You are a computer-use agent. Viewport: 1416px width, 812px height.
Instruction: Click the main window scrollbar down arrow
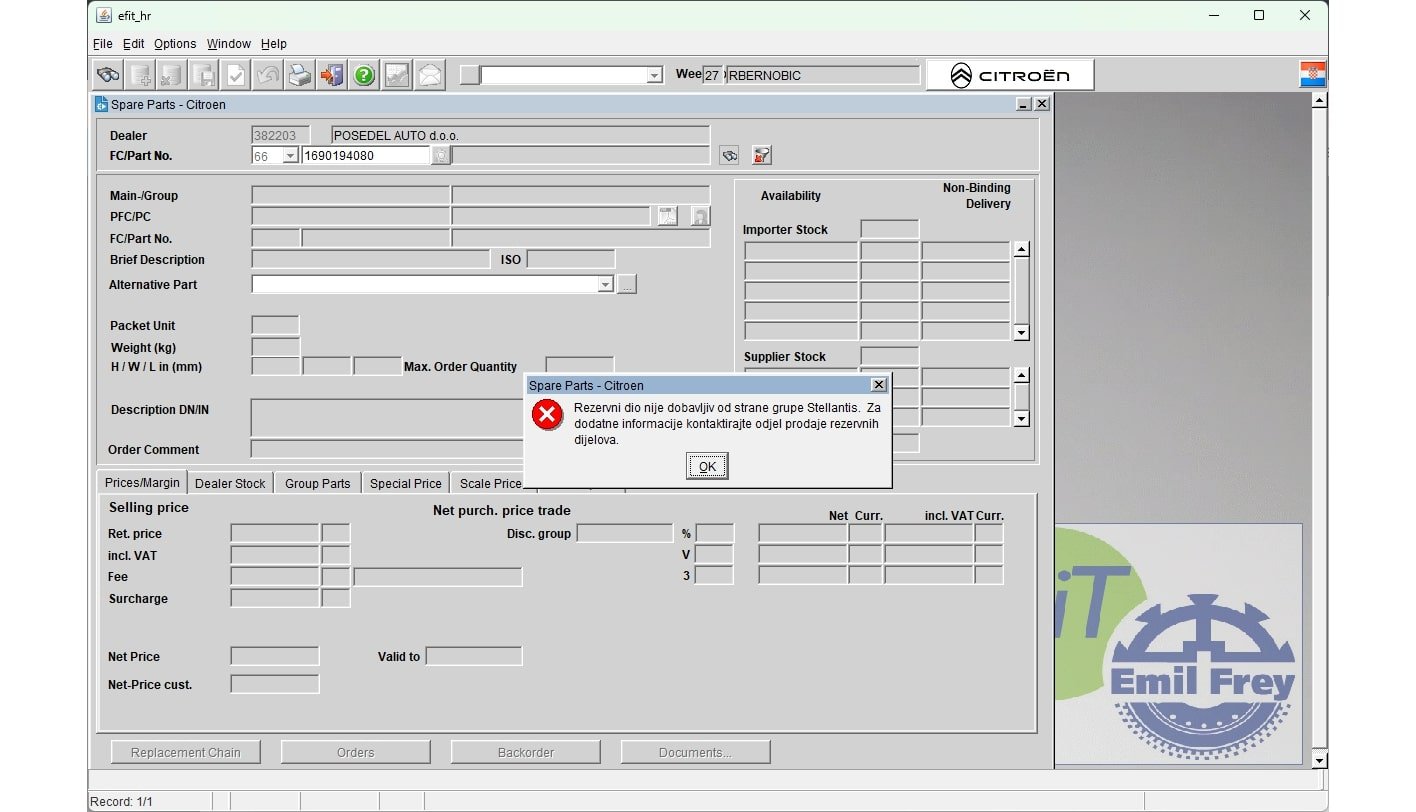tap(1320, 761)
